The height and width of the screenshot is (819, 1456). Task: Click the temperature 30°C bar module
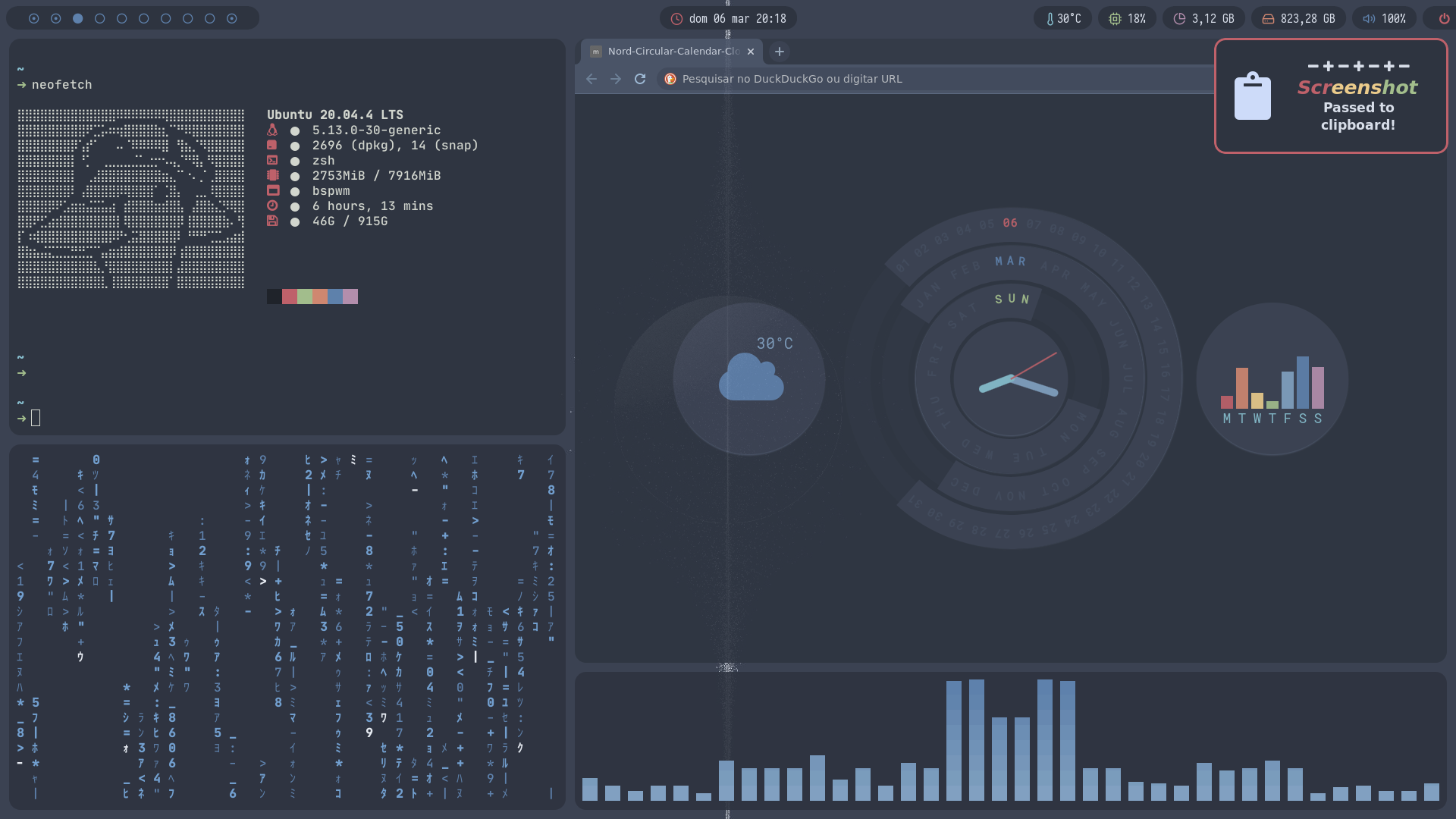pyautogui.click(x=1062, y=18)
